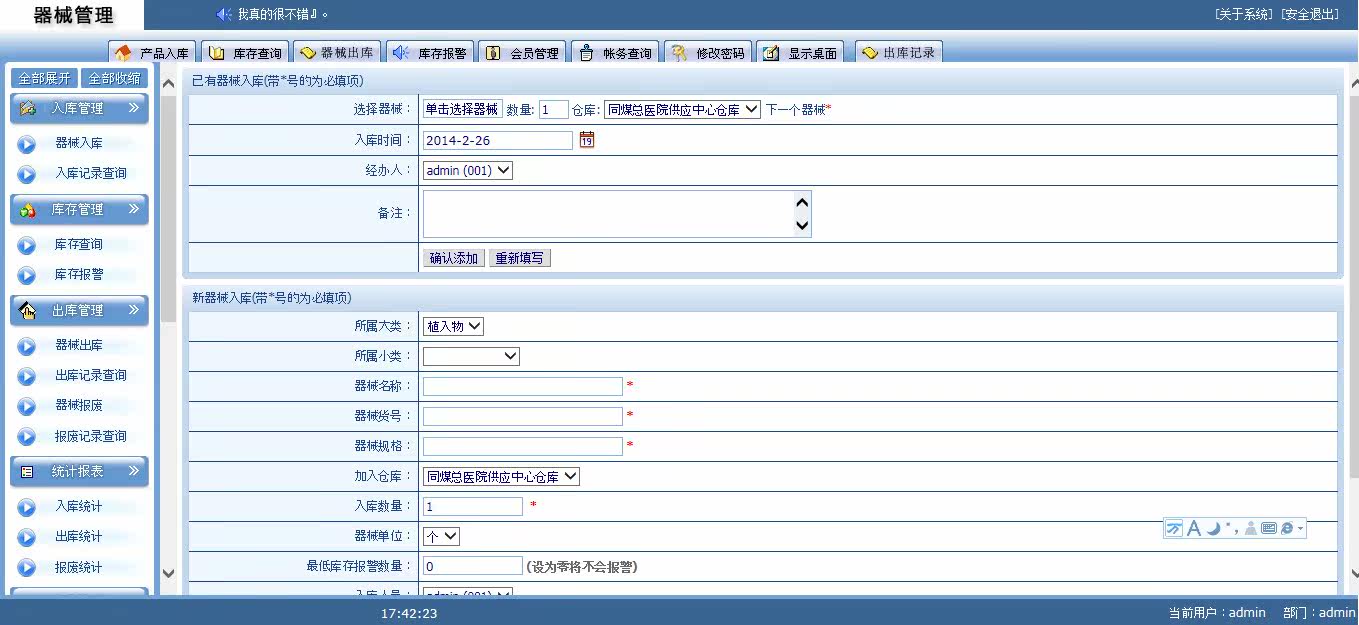Click the book icon on the 库存查询 tab
This screenshot has width=1359, height=625.
tap(217, 53)
